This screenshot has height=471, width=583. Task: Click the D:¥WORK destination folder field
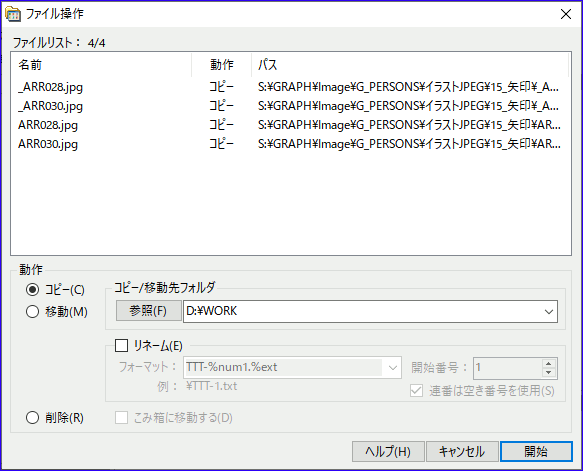tap(363, 311)
